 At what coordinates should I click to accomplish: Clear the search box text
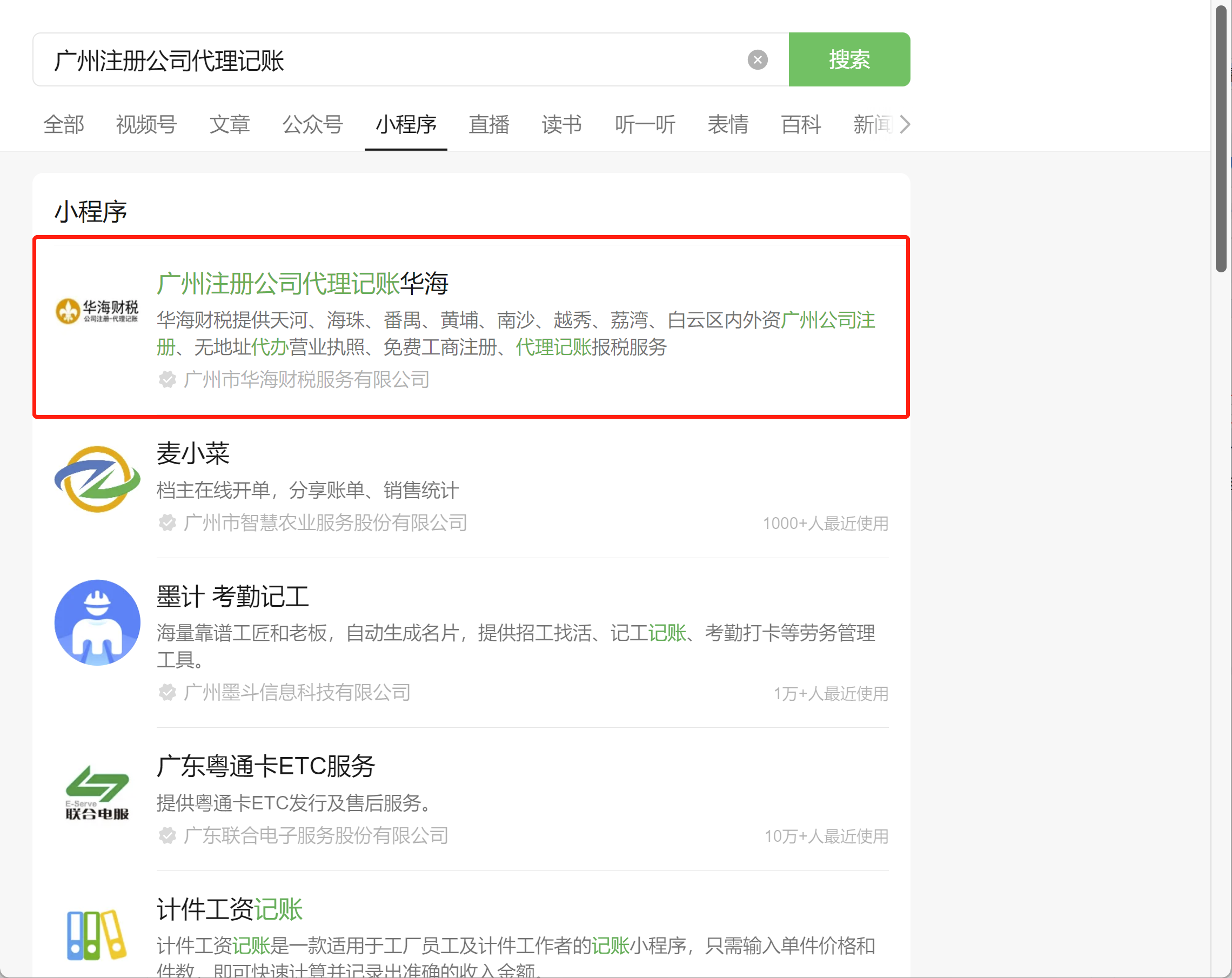click(x=757, y=60)
